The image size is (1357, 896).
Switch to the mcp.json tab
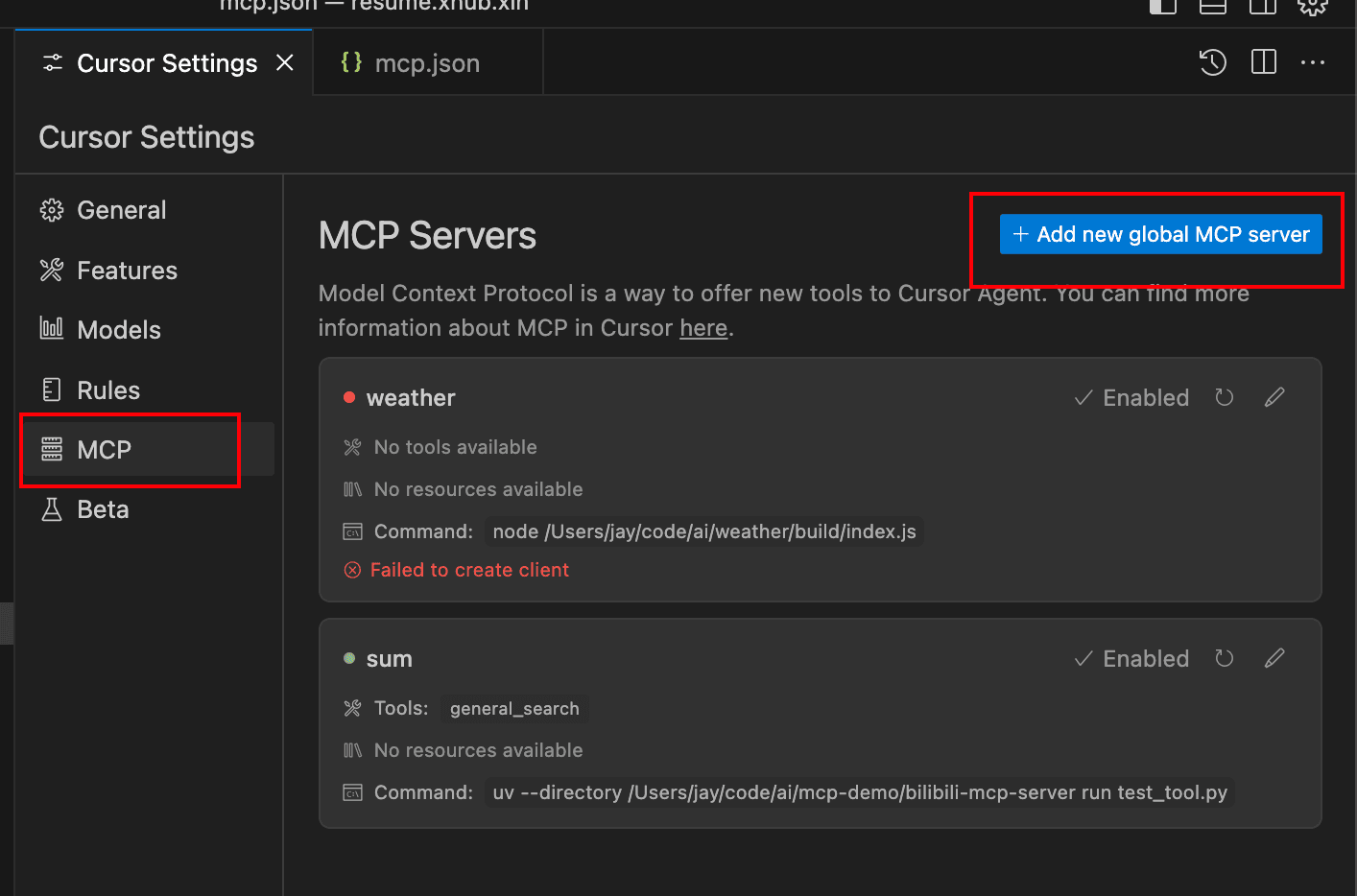tap(426, 63)
